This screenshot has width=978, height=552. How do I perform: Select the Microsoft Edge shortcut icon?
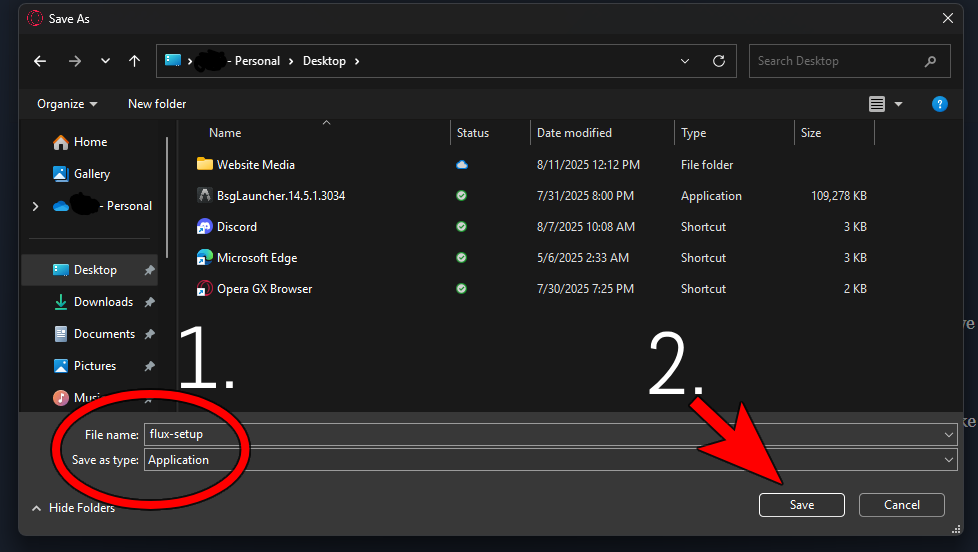pos(205,258)
